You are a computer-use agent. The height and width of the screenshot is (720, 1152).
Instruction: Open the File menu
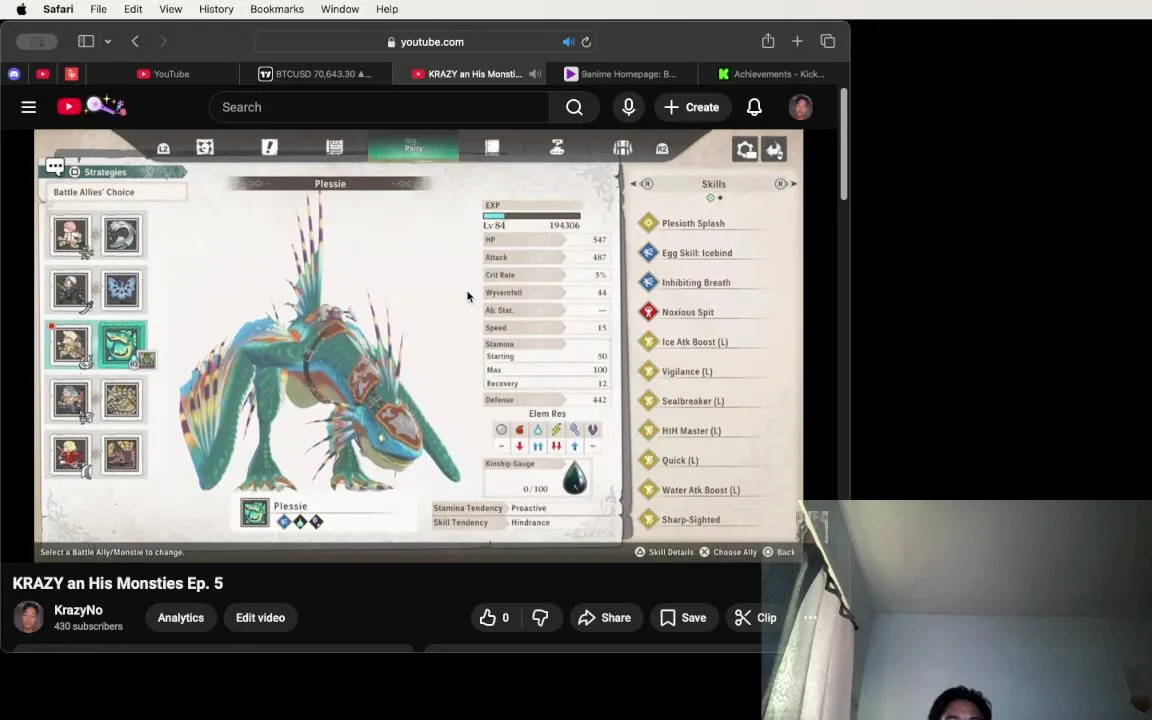[98, 9]
